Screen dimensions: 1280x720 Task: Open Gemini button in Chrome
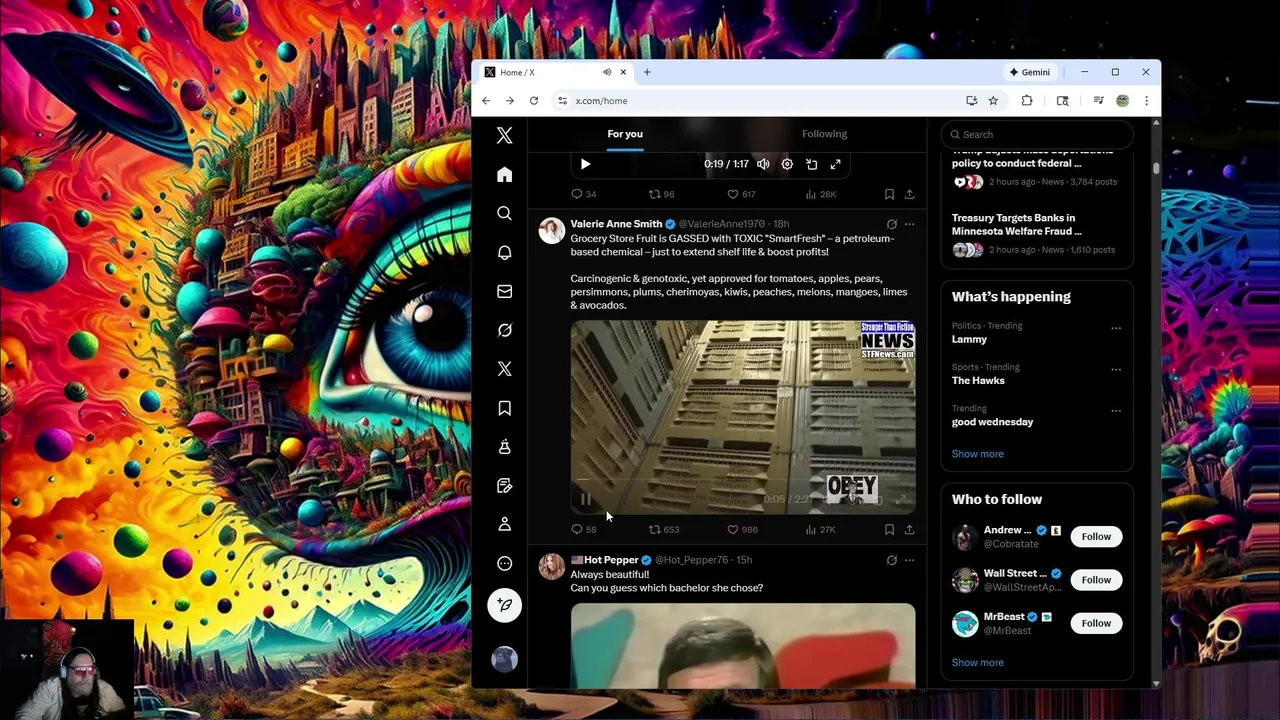[1030, 72]
